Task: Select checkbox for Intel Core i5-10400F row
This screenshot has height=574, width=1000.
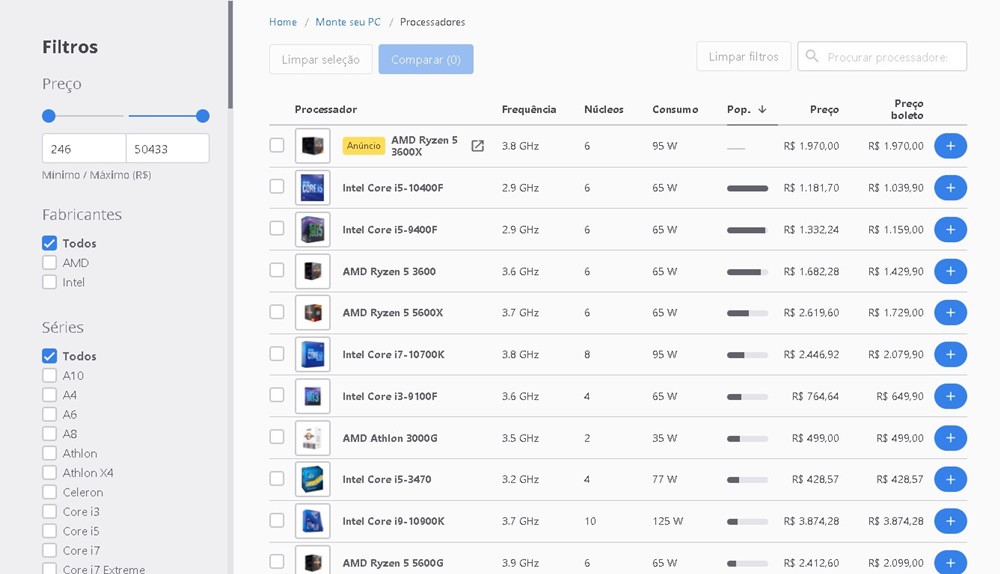Action: pyautogui.click(x=277, y=186)
